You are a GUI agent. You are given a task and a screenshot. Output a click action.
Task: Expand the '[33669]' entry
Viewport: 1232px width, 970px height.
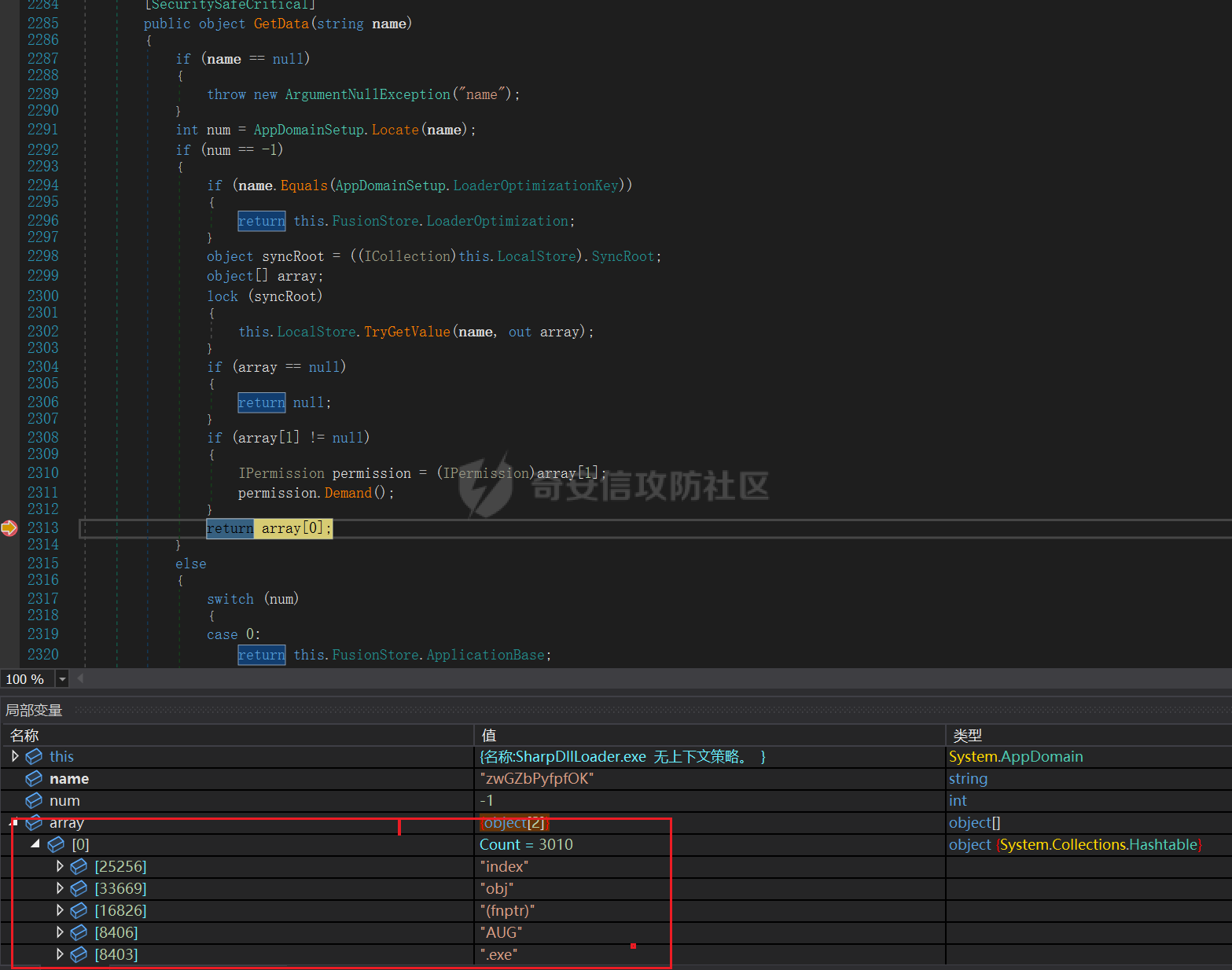[x=60, y=888]
